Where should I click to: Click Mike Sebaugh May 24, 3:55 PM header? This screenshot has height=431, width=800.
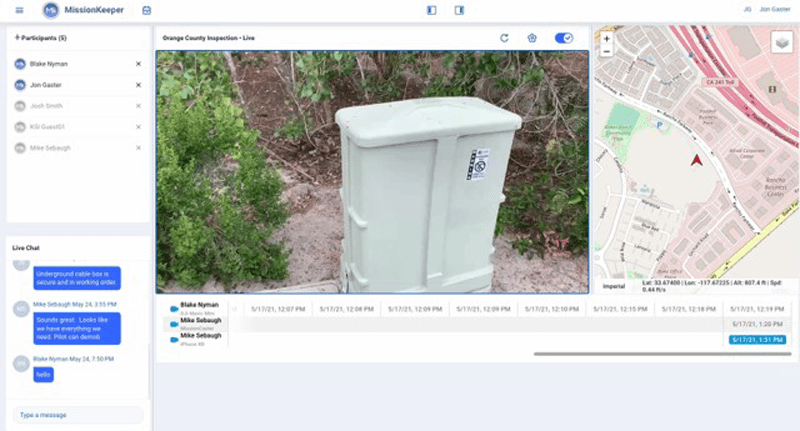pyautogui.click(x=74, y=304)
